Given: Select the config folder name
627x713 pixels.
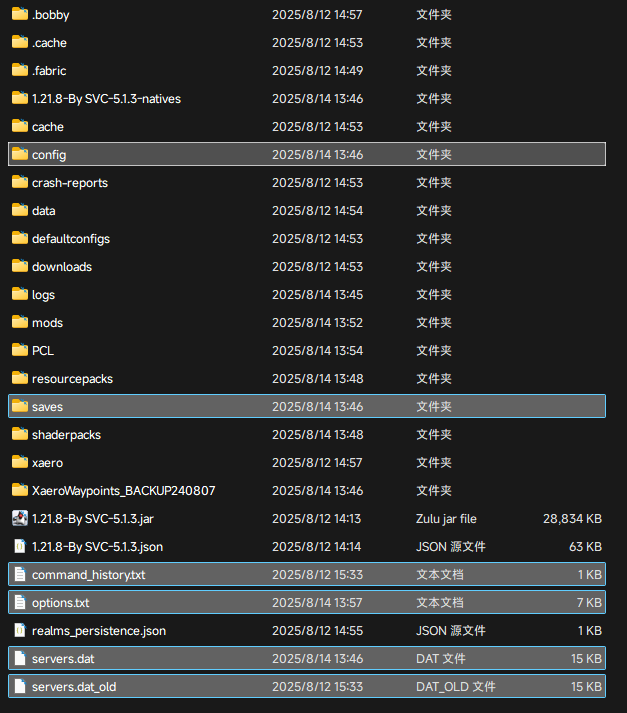Looking at the screenshot, I should coord(49,155).
